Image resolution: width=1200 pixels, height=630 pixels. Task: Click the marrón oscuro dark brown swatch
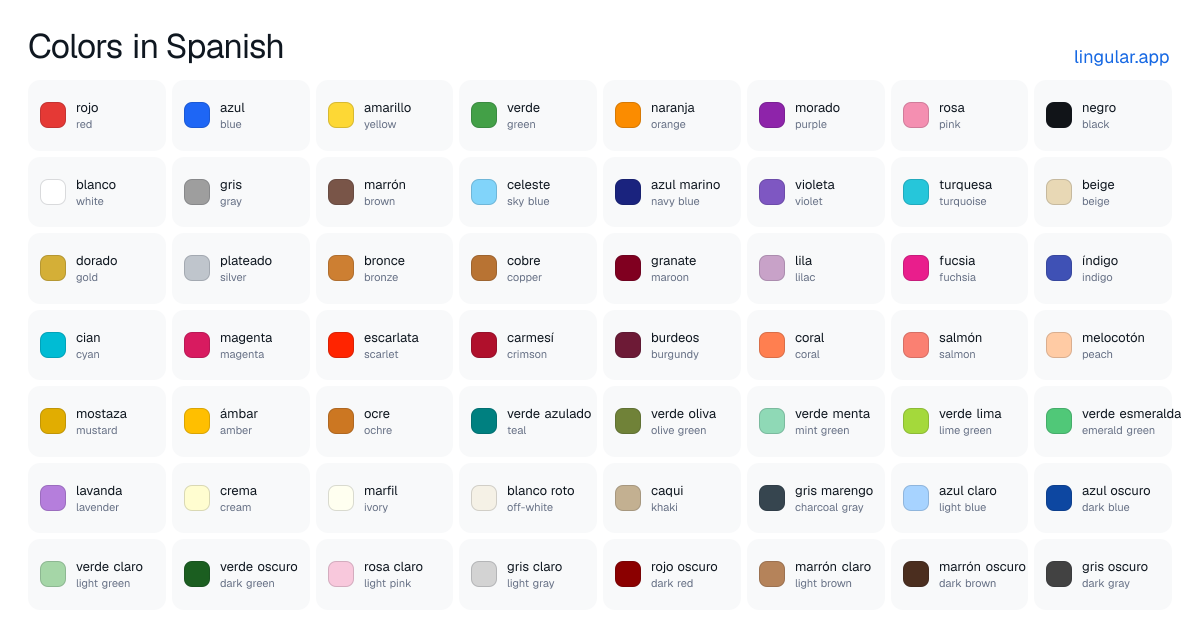(x=916, y=574)
